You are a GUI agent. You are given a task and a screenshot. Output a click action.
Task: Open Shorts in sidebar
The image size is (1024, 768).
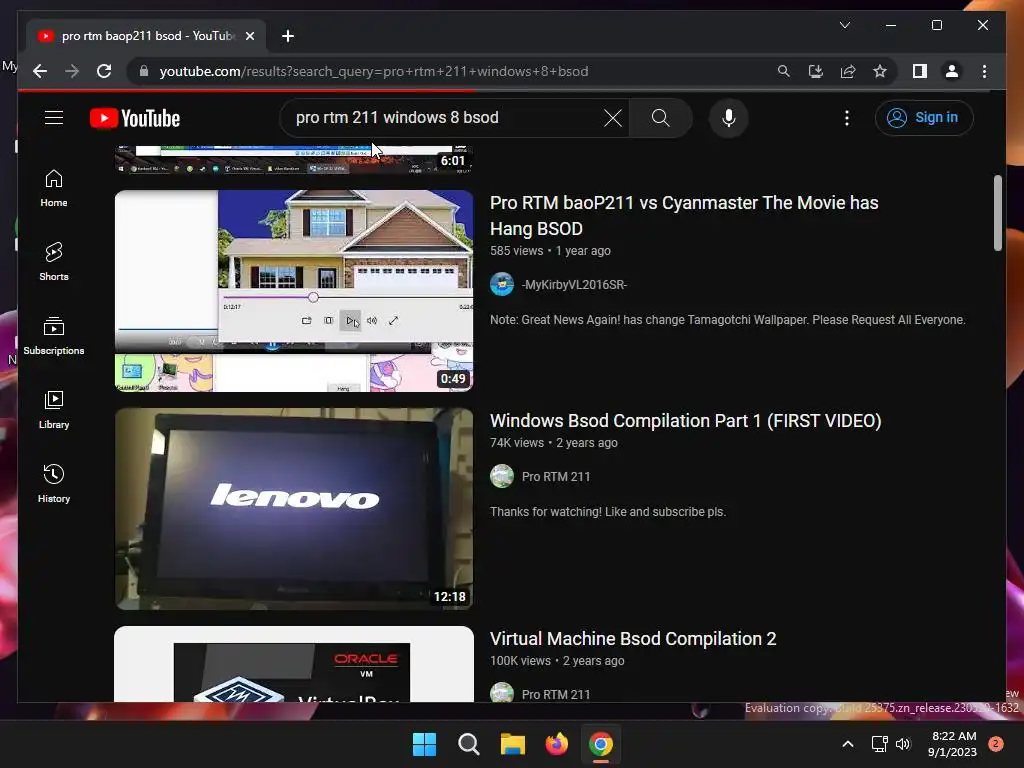pyautogui.click(x=54, y=262)
